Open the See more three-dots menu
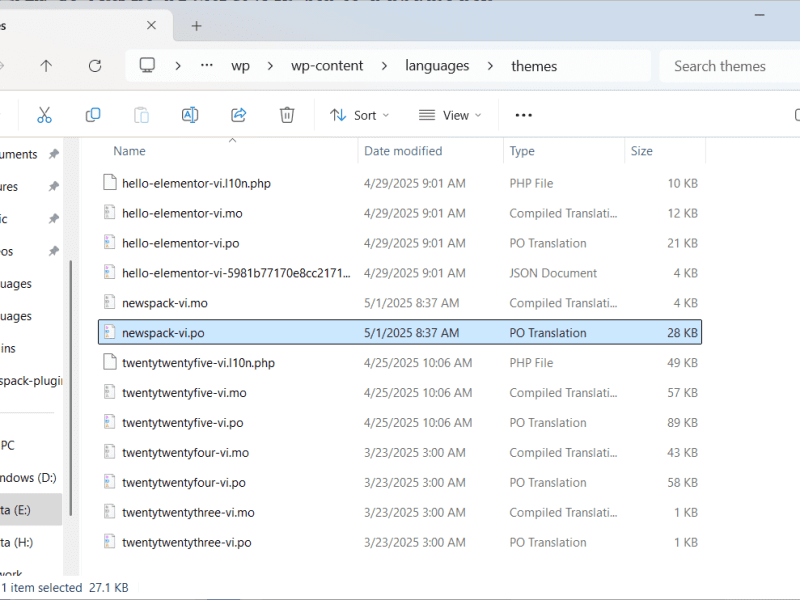Viewport: 800px width, 600px height. pos(523,115)
